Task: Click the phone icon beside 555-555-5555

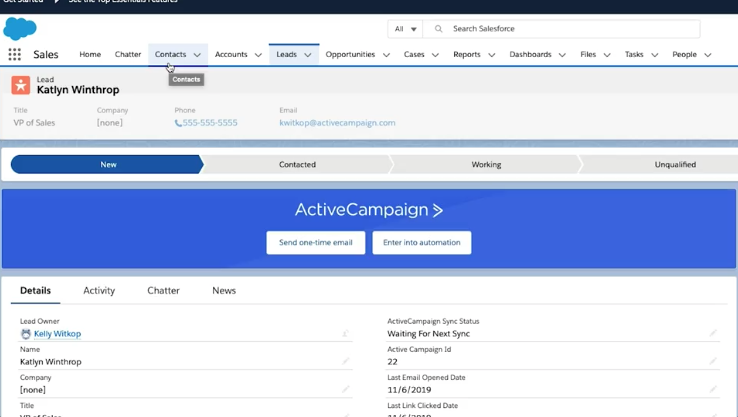Action: [x=178, y=123]
